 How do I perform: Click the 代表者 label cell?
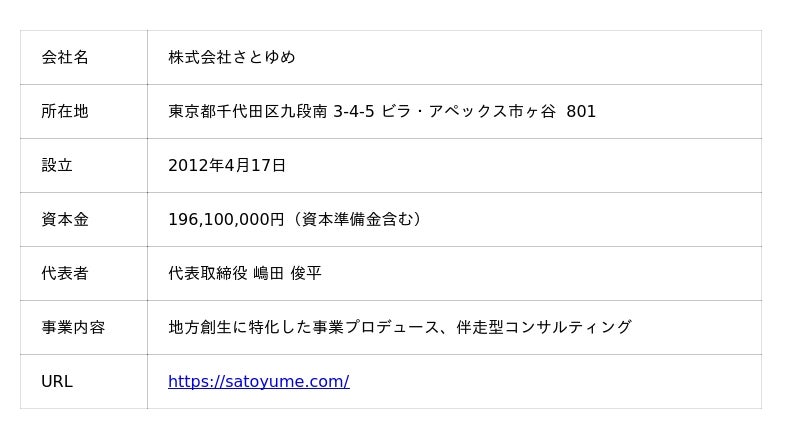pos(65,273)
